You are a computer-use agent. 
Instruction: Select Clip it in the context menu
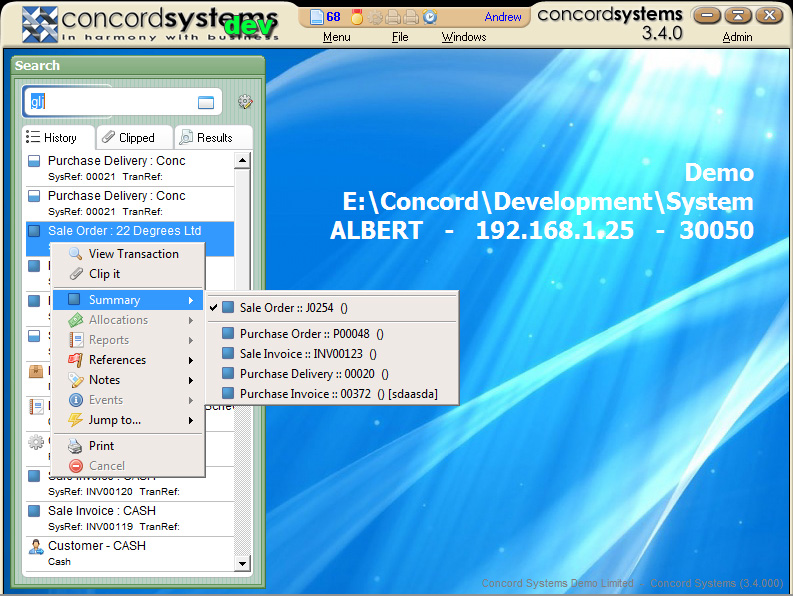[104, 274]
